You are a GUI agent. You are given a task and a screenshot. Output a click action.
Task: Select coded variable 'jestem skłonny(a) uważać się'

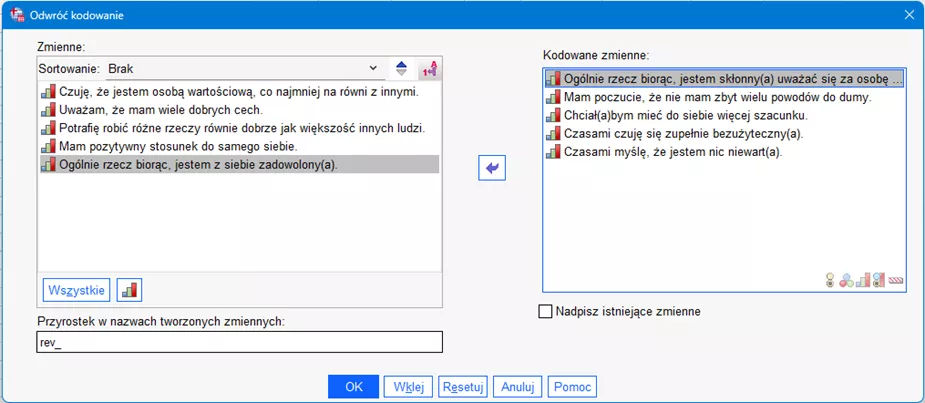724,78
